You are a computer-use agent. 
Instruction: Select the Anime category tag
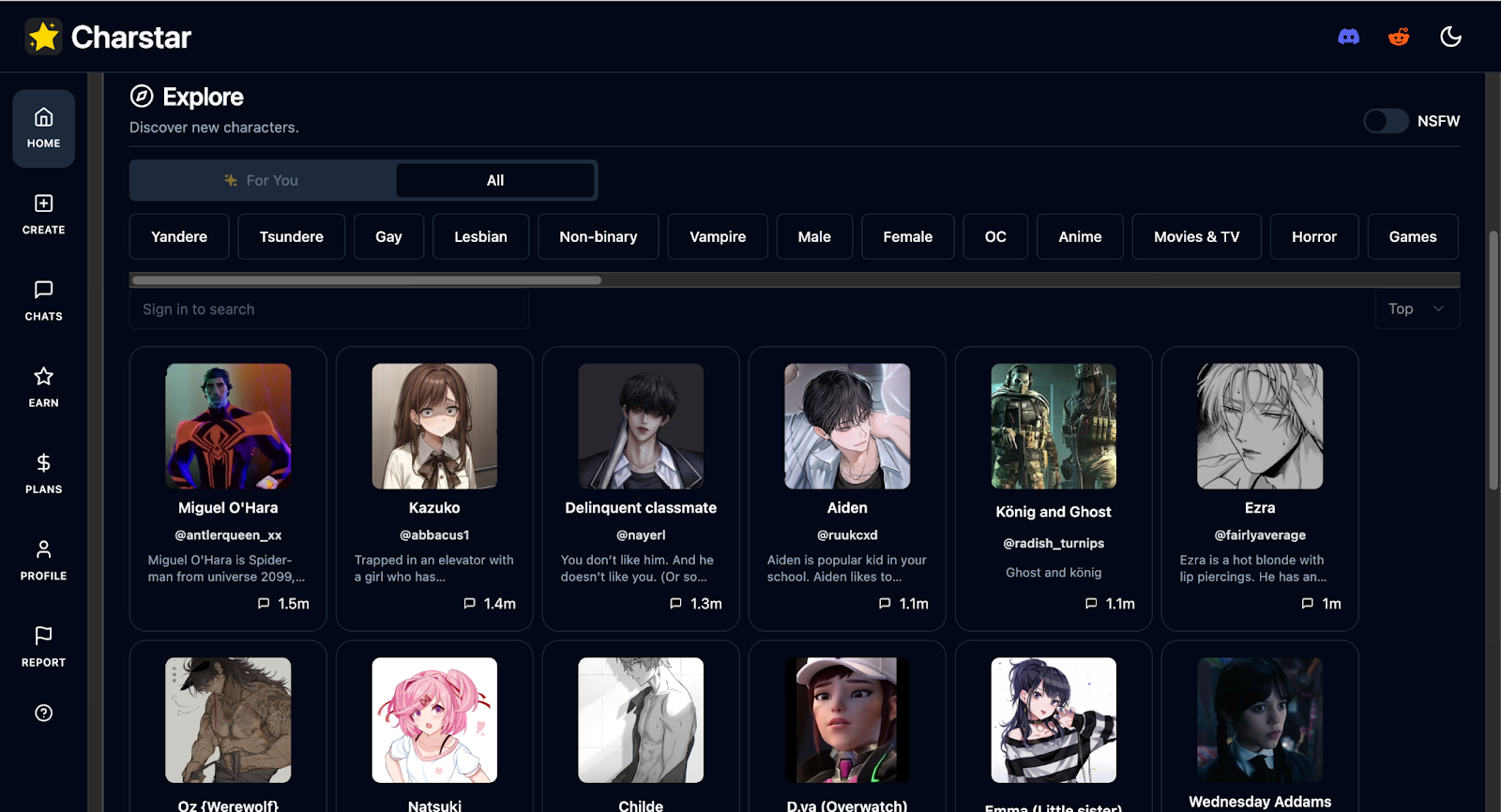1080,236
